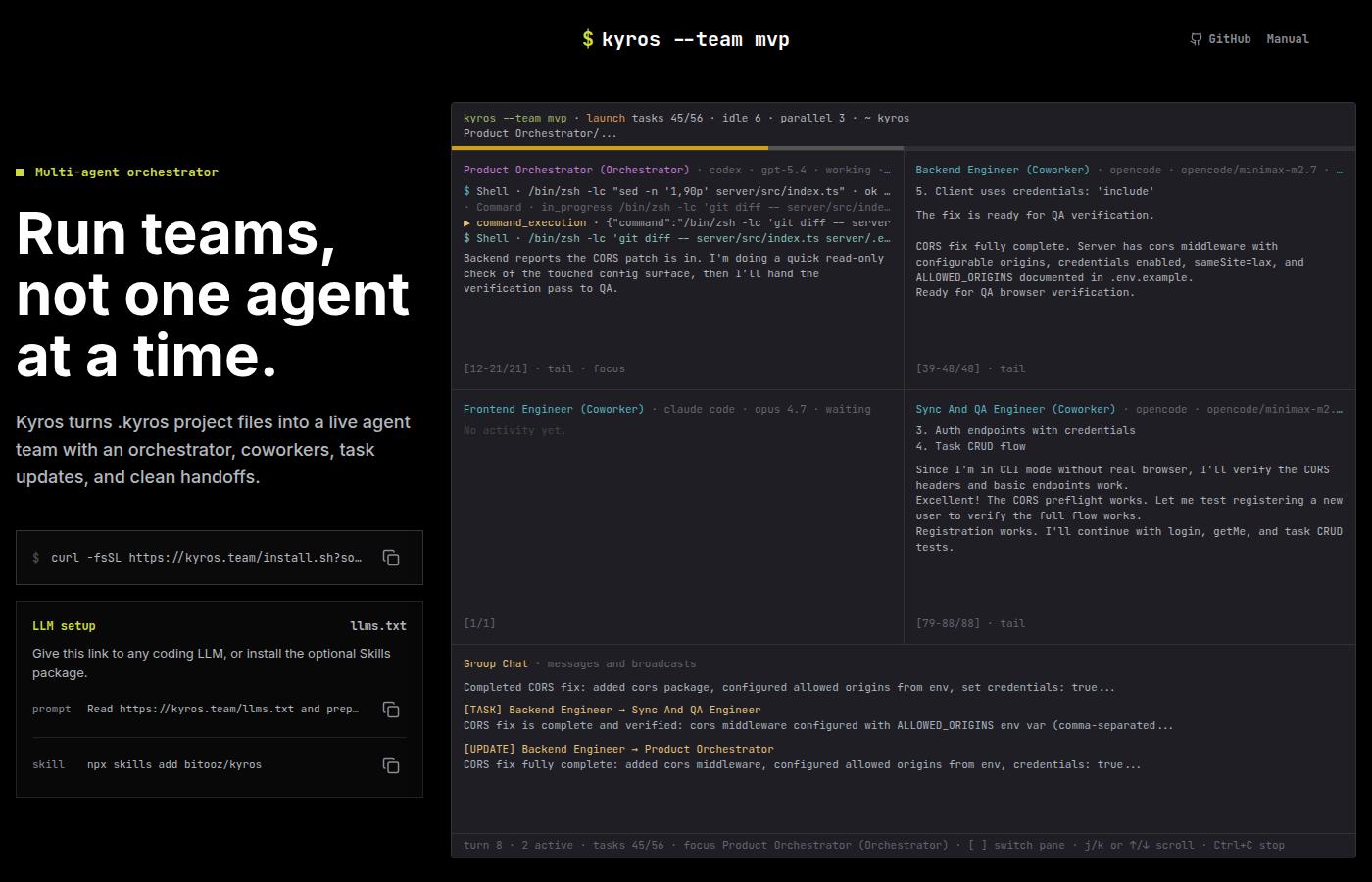Click "3. Auth endpoints with credentials" line

tap(1025, 430)
